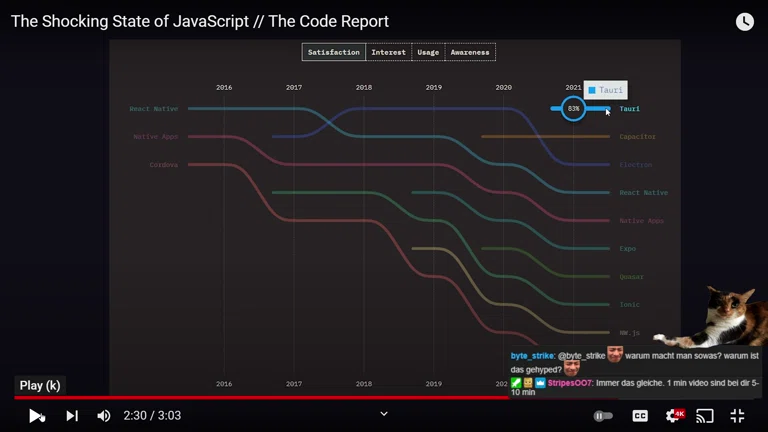This screenshot has height=432, width=768.
Task: Click the video title text
Action: pos(200,21)
